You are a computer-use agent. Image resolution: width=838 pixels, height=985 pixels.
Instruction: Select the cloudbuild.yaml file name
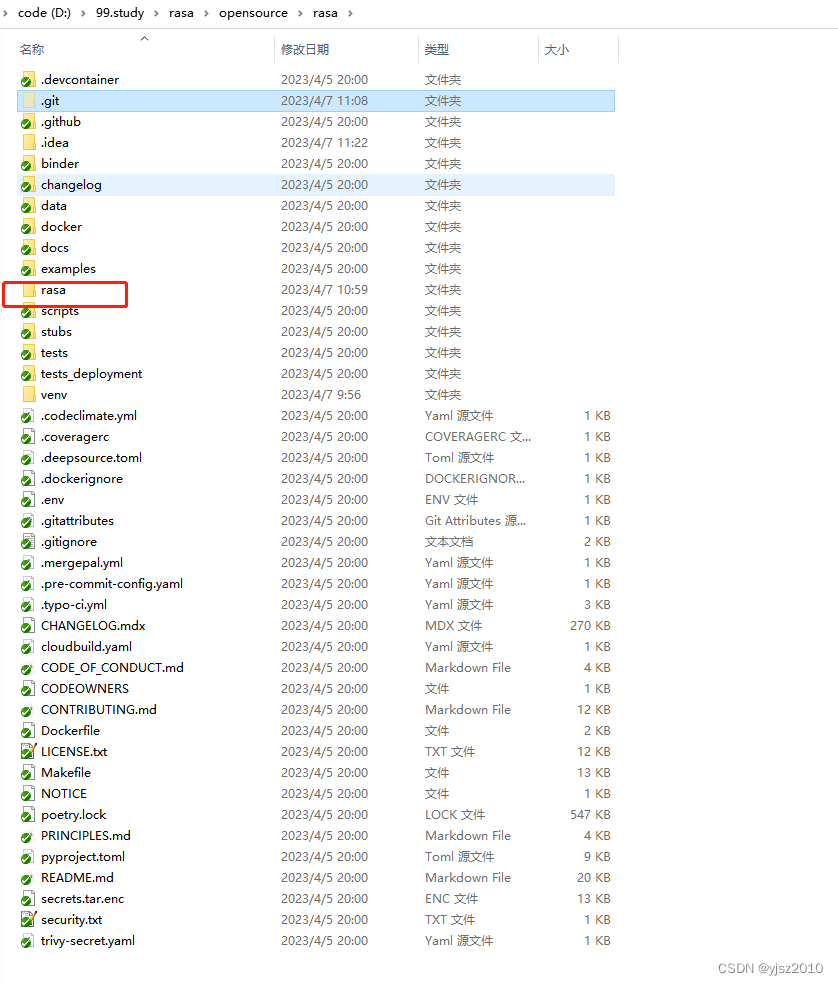pos(86,647)
